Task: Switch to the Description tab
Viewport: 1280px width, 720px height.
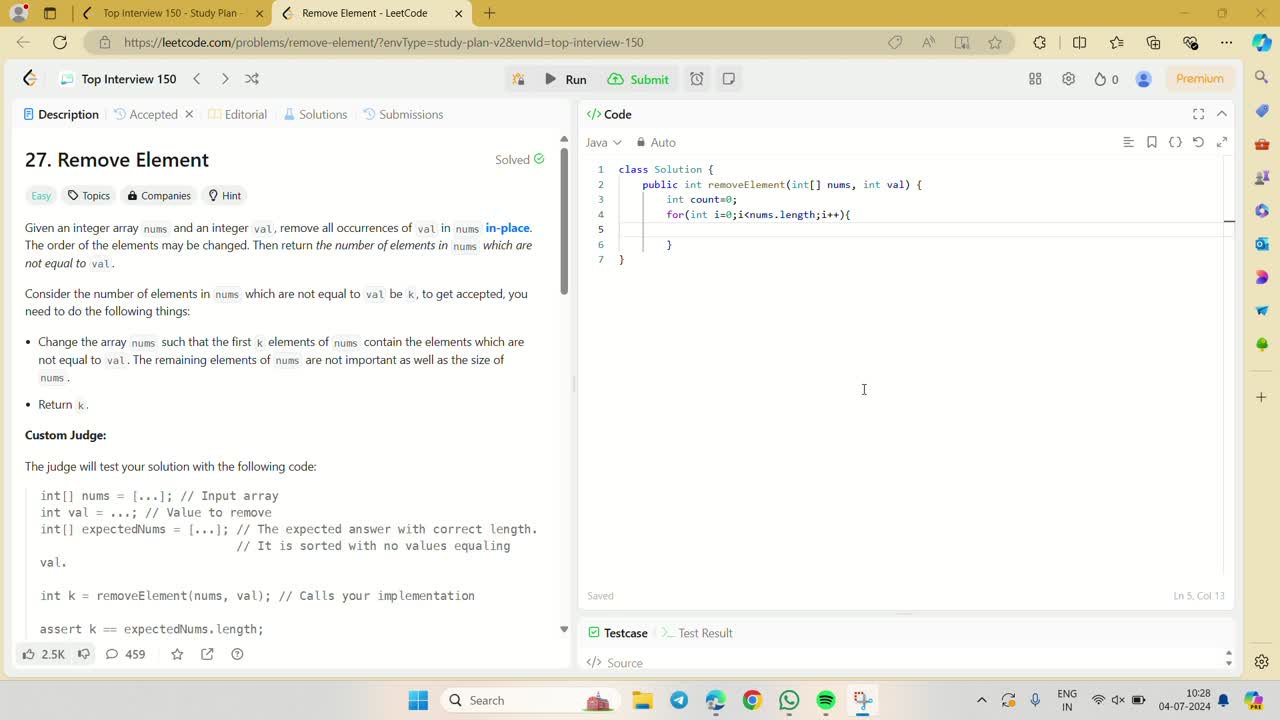Action: click(x=61, y=114)
